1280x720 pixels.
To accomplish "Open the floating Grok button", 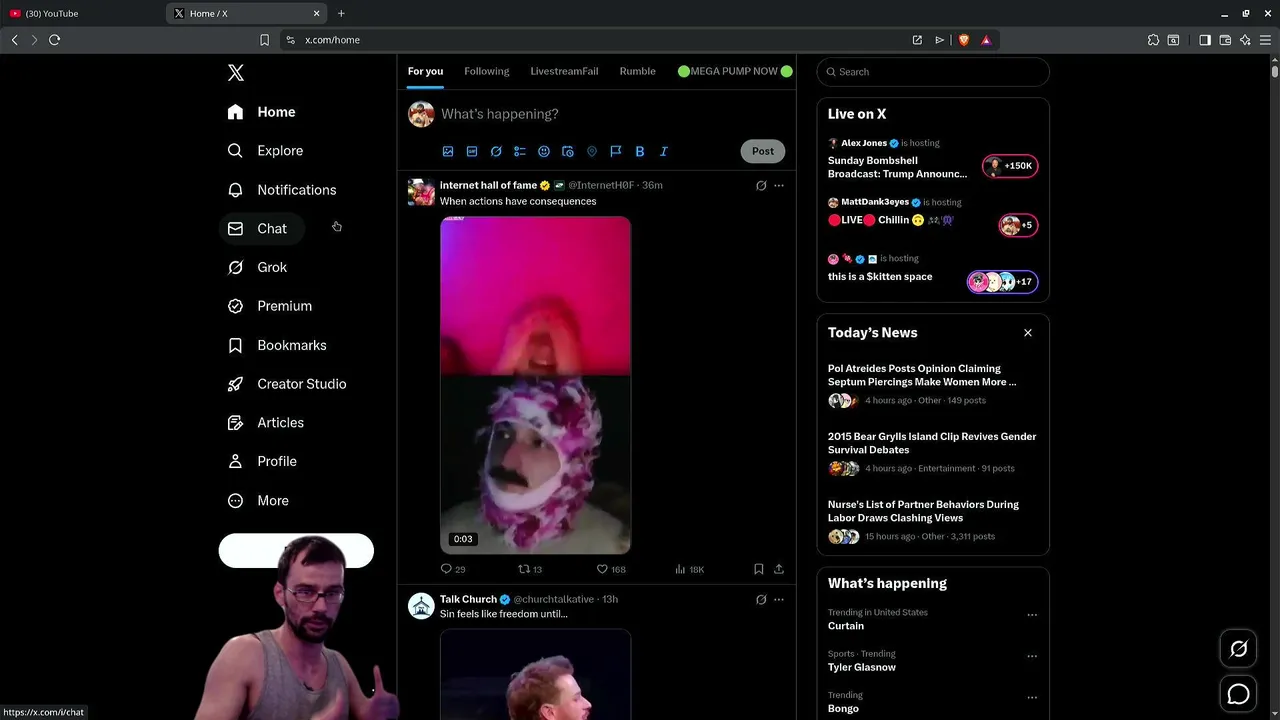I will [1238, 650].
